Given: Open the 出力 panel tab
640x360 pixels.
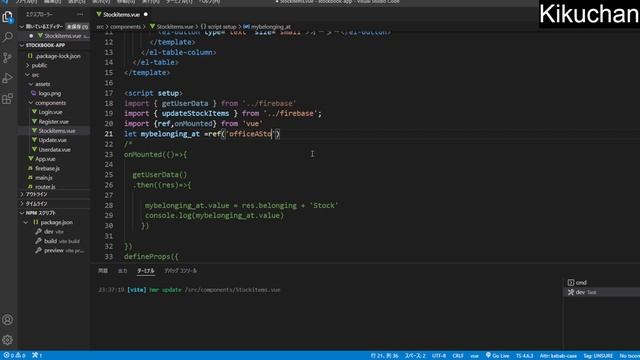Looking at the screenshot, I should [x=122, y=271].
